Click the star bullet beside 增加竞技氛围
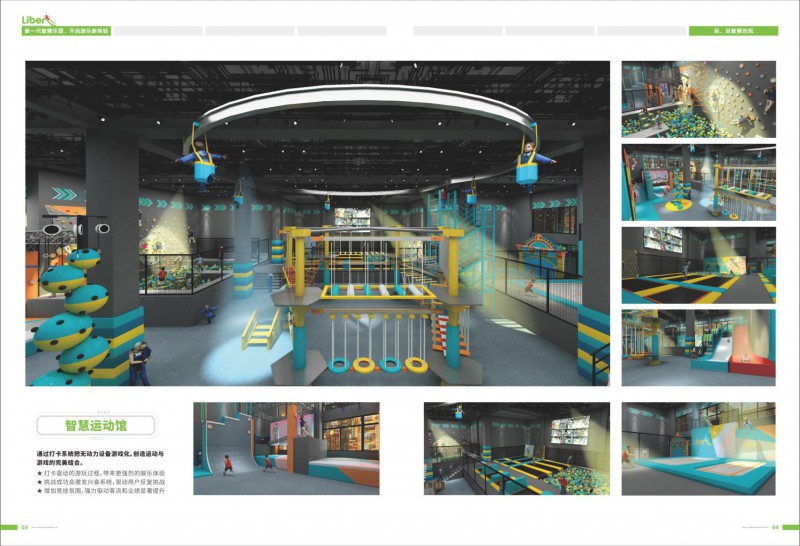This screenshot has height=546, width=800. tap(38, 491)
